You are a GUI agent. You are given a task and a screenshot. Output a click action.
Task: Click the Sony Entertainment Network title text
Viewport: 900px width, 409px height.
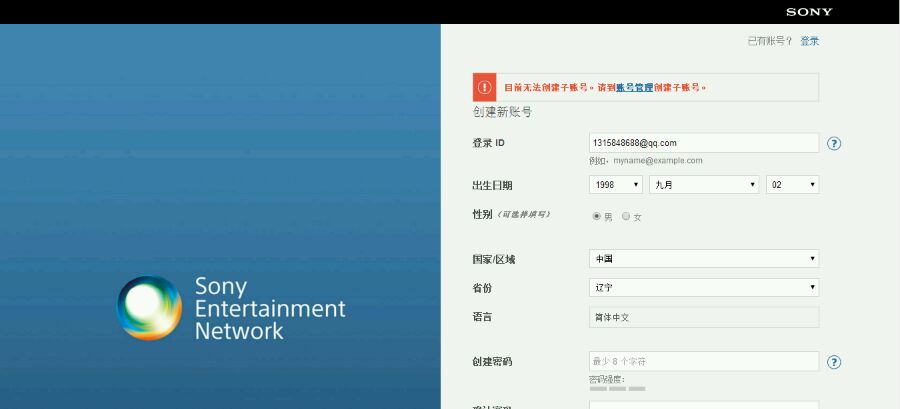[x=270, y=308]
